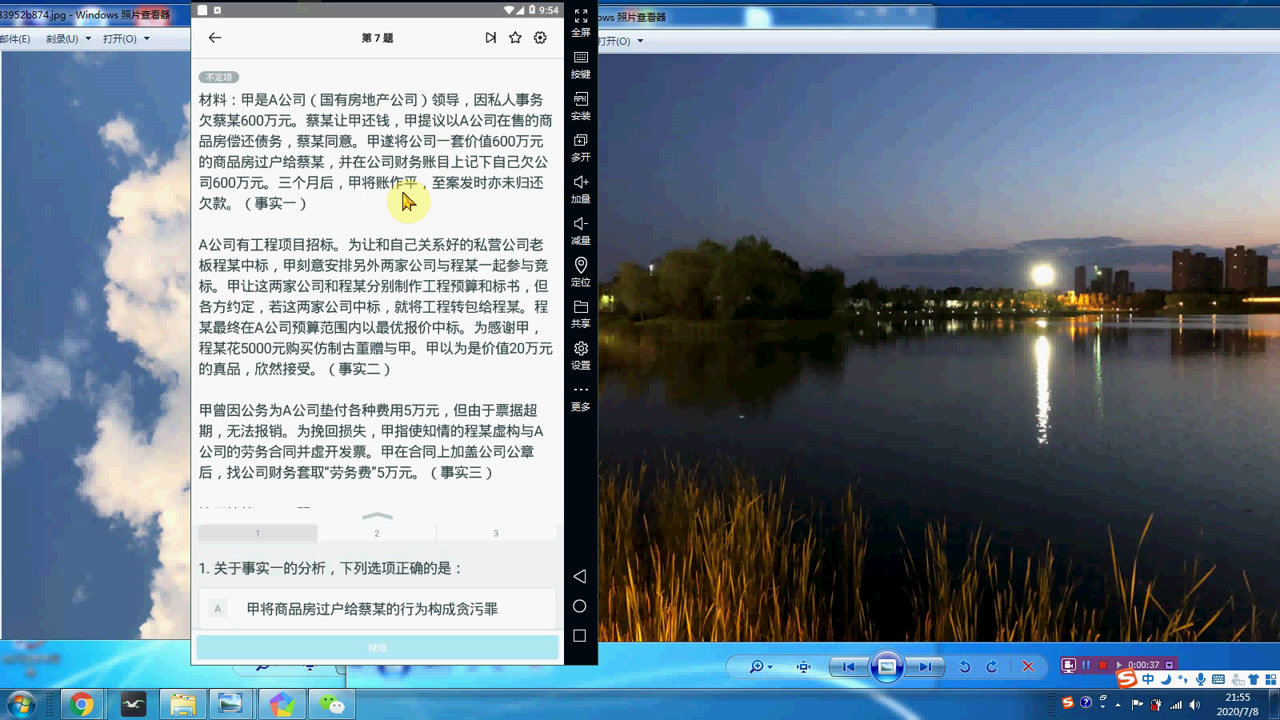Open emulator shared folder (共享)
This screenshot has height=720, width=1280.
click(x=581, y=315)
